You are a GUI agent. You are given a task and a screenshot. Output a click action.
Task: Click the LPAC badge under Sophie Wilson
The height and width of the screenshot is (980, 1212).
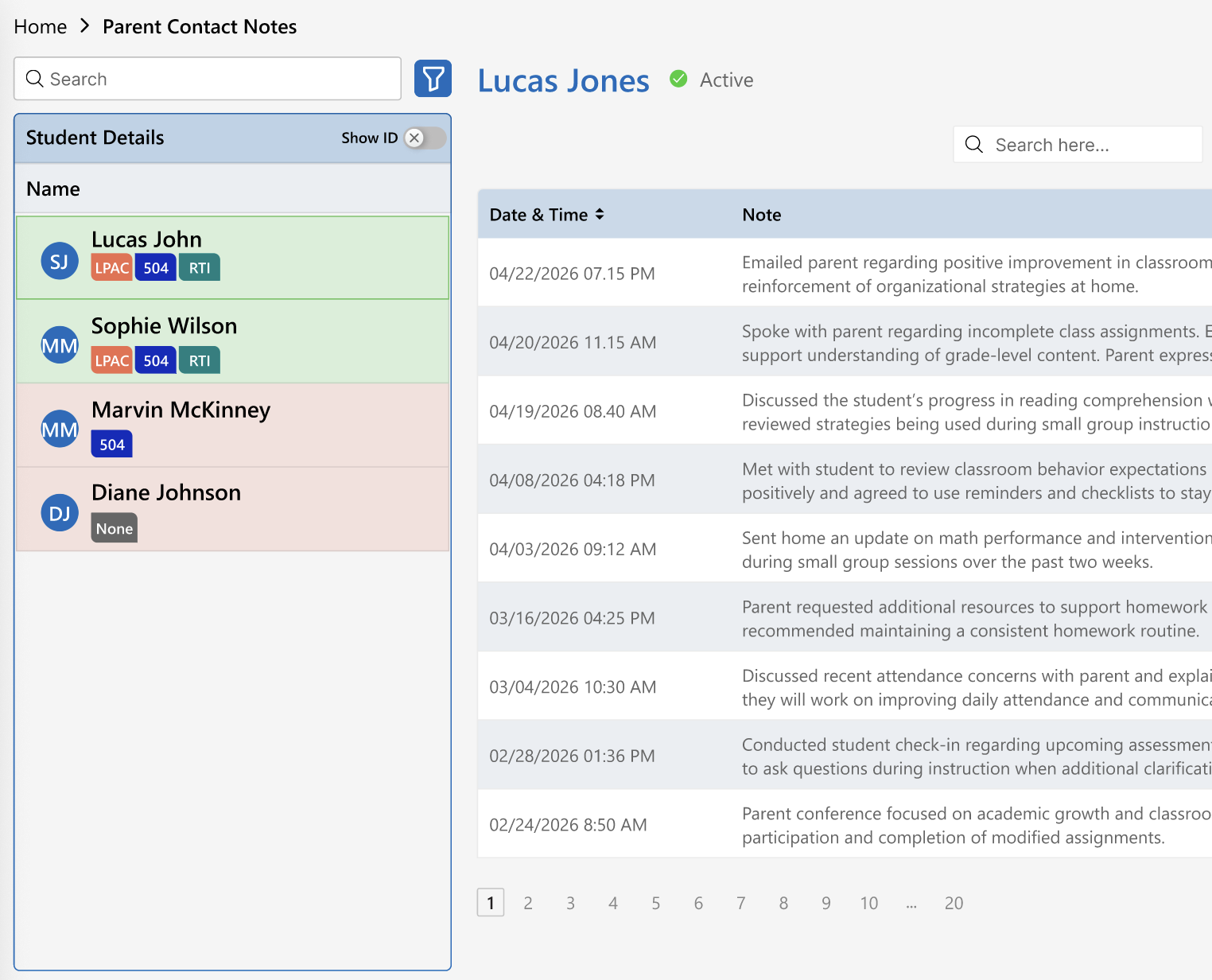pyautogui.click(x=111, y=360)
